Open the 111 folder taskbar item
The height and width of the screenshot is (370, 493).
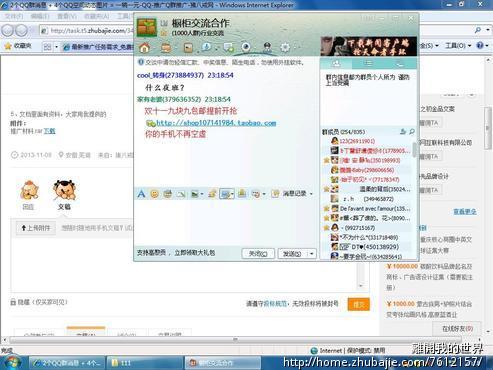click(x=145, y=363)
